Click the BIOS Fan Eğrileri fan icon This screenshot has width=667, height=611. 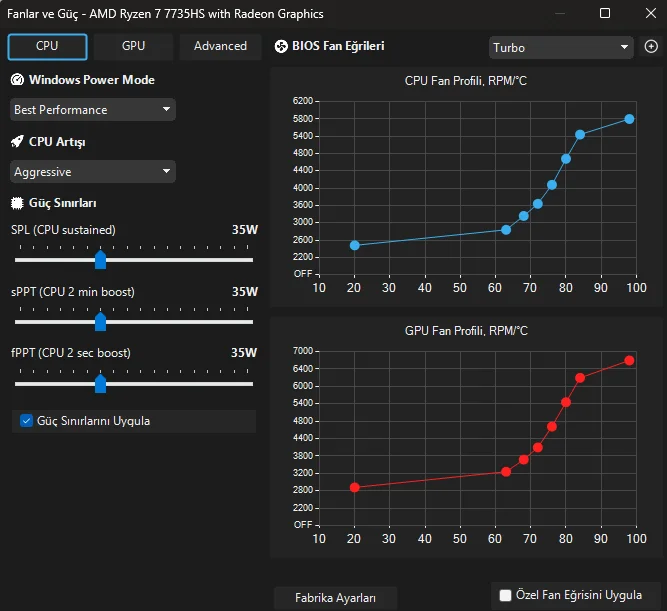[281, 46]
